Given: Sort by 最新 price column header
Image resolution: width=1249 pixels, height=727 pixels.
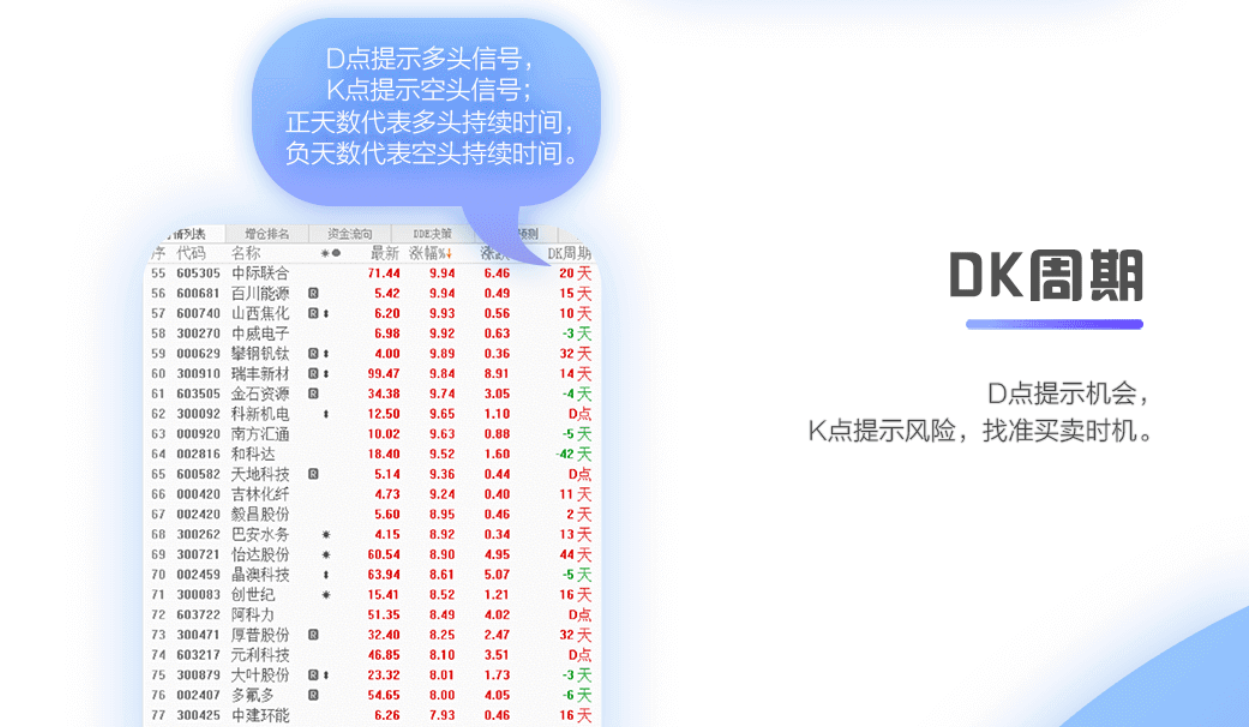Looking at the screenshot, I should pos(385,253).
